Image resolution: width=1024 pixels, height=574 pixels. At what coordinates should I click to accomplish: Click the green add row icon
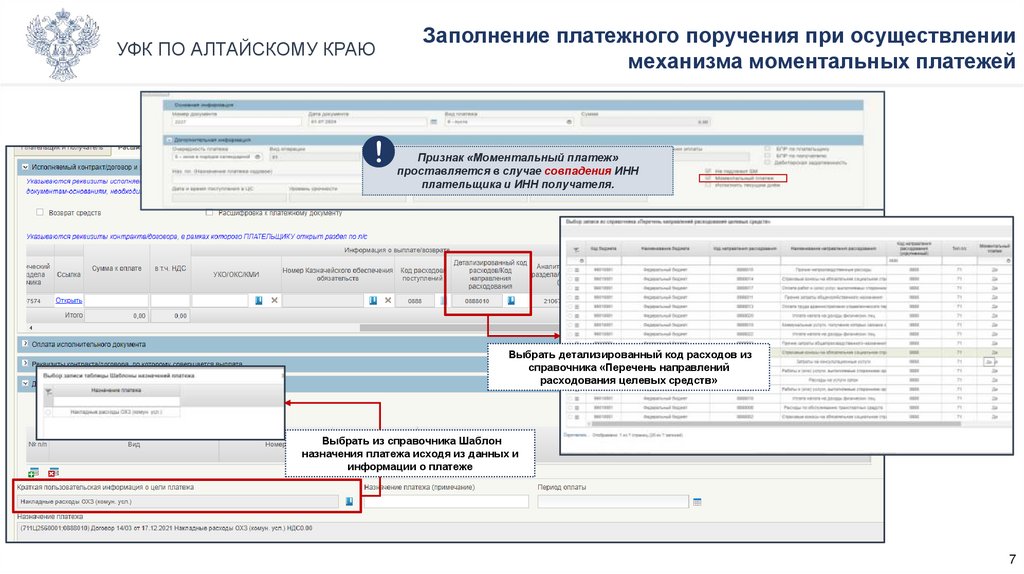tap(33, 472)
